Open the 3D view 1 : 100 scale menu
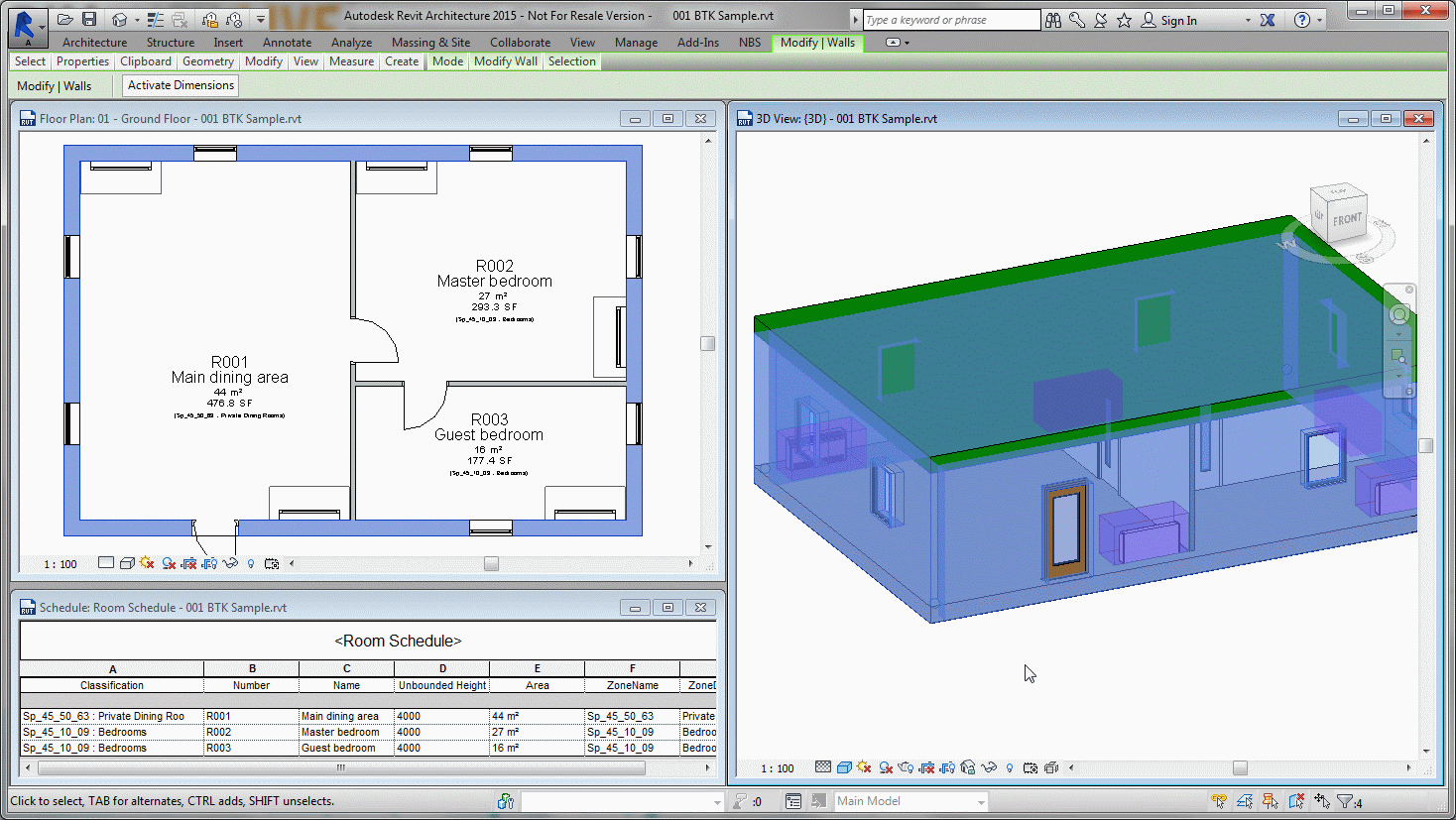The image size is (1456, 820). click(x=778, y=768)
